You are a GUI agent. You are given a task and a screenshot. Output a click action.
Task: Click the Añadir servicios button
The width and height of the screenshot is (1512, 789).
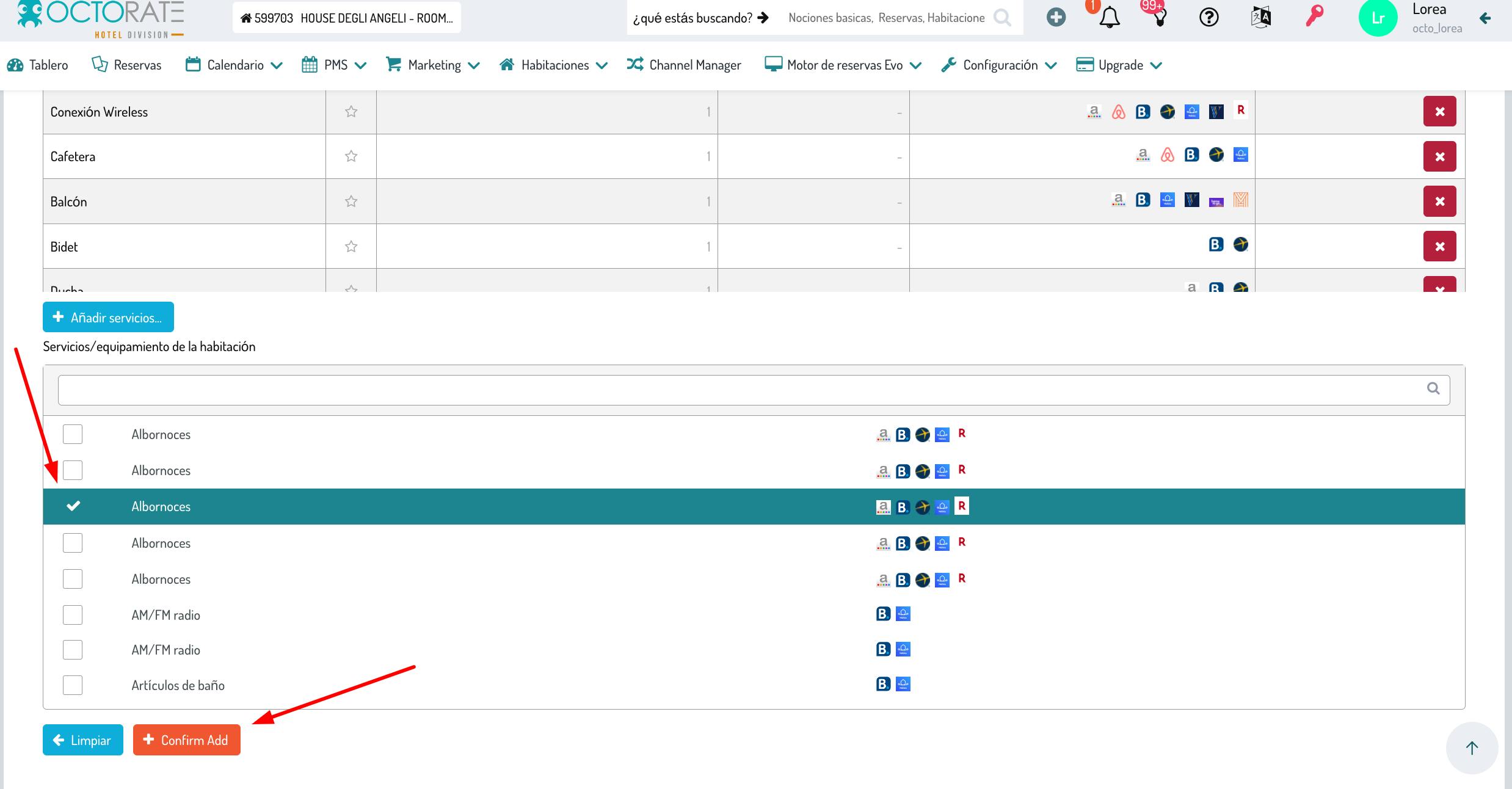108,318
